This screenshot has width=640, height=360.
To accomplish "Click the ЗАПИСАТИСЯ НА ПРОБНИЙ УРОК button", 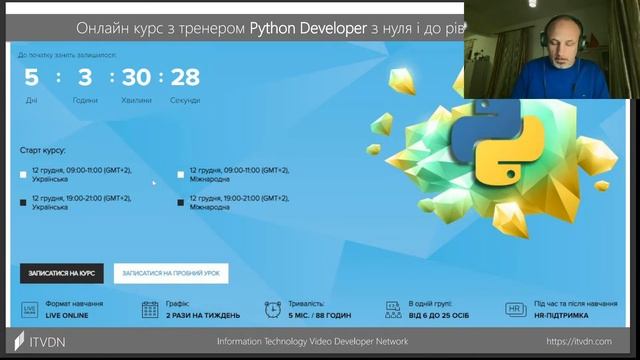I will point(171,273).
